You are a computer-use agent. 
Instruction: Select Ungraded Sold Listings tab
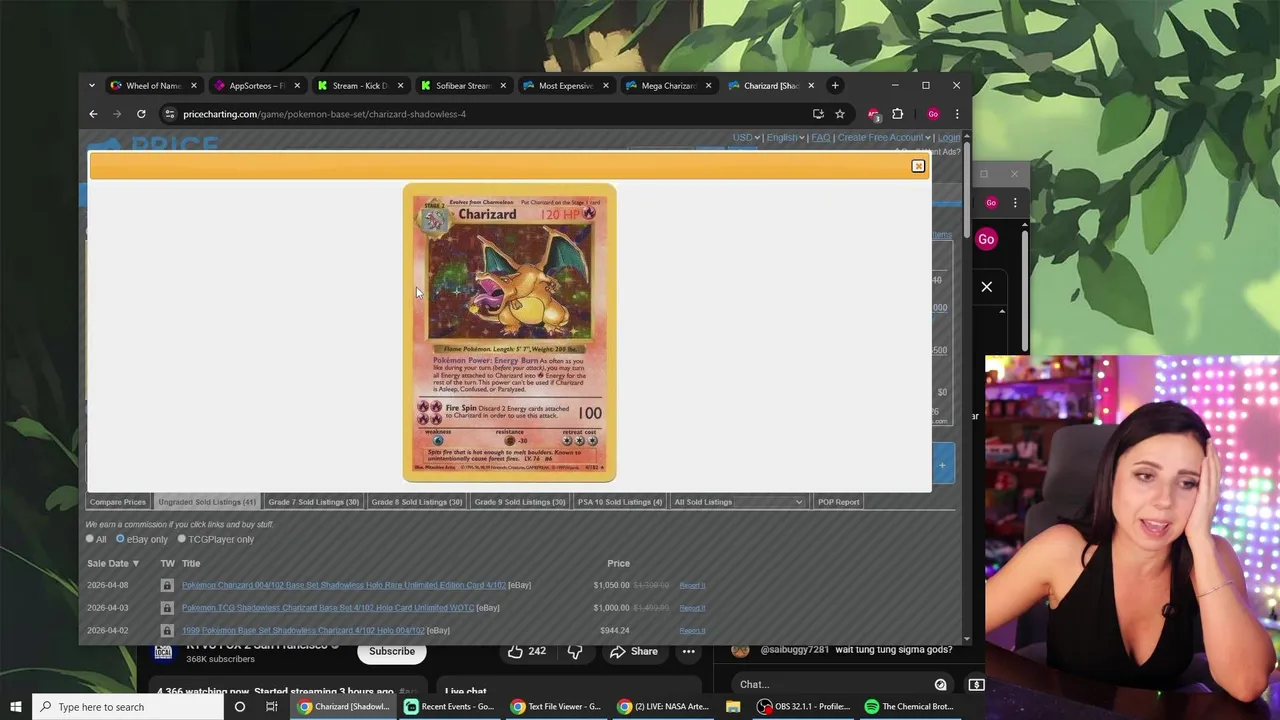[x=207, y=502]
